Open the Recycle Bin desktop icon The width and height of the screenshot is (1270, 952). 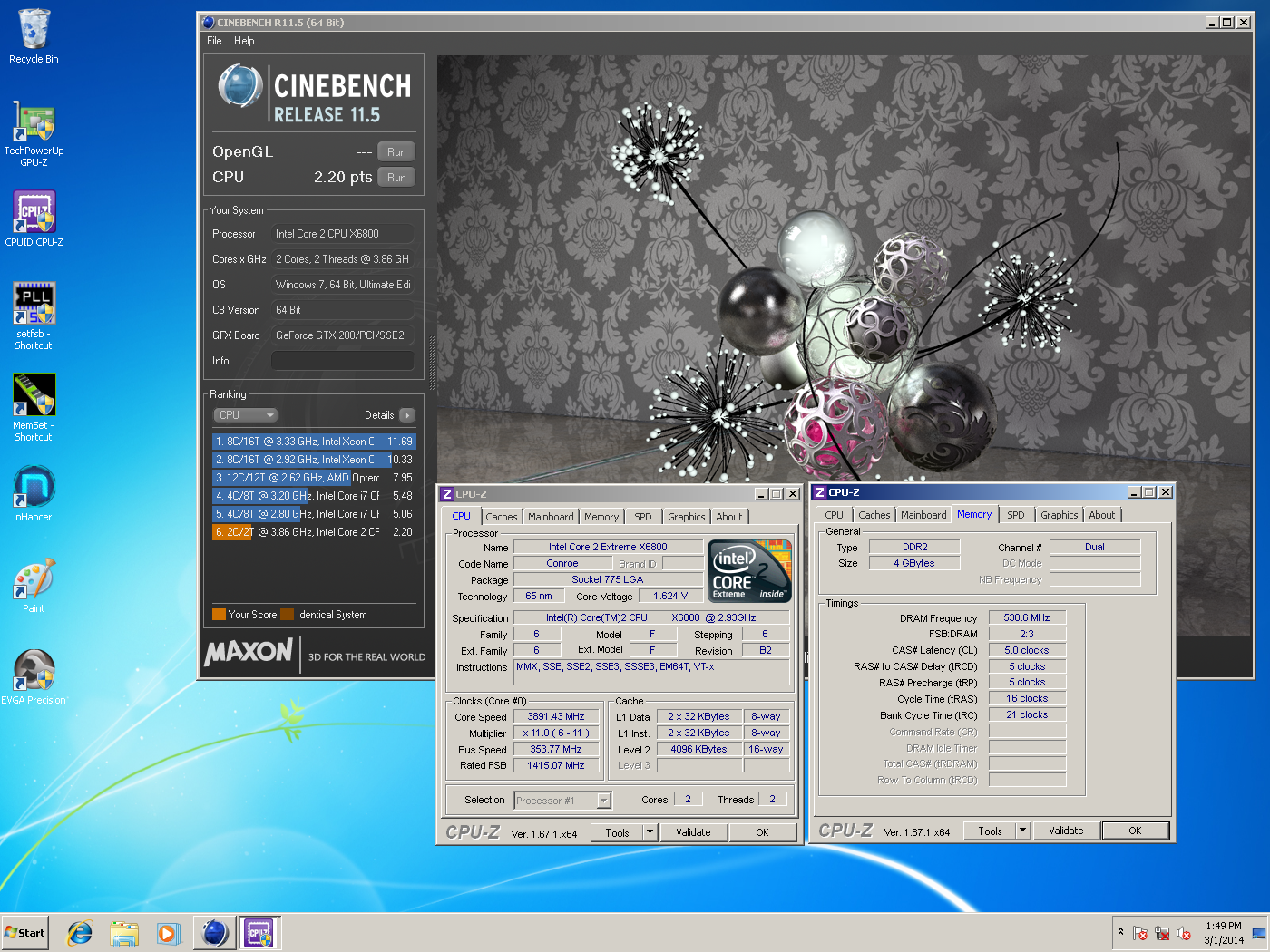[x=34, y=36]
